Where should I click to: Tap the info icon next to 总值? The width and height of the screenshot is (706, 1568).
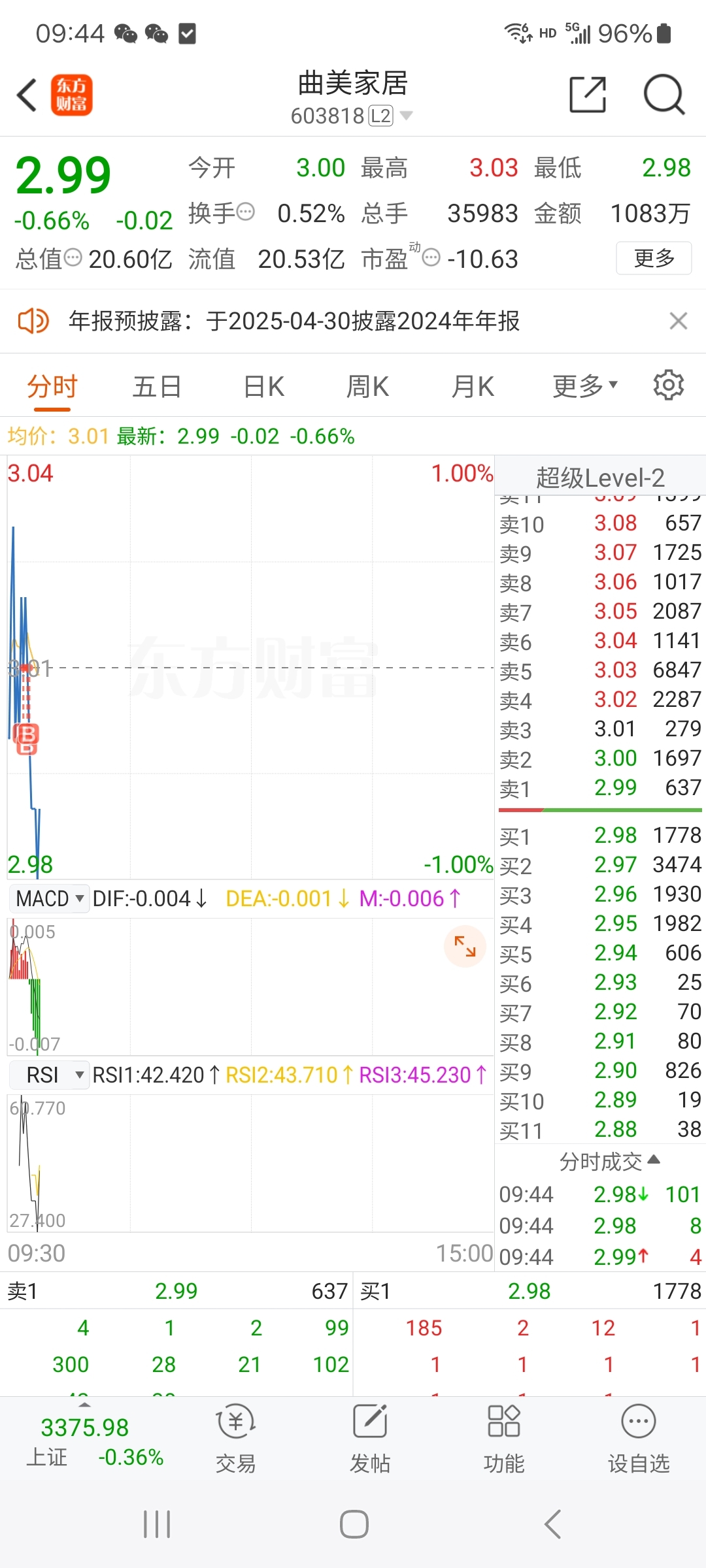(x=73, y=257)
